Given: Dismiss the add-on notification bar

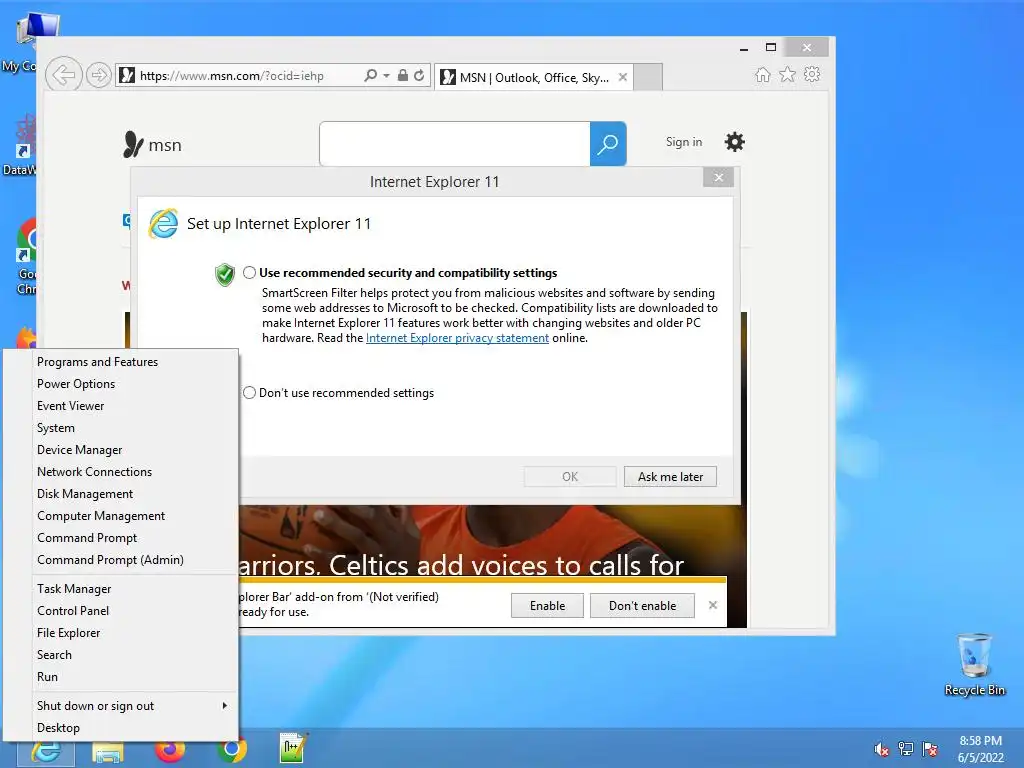Looking at the screenshot, I should (x=713, y=605).
